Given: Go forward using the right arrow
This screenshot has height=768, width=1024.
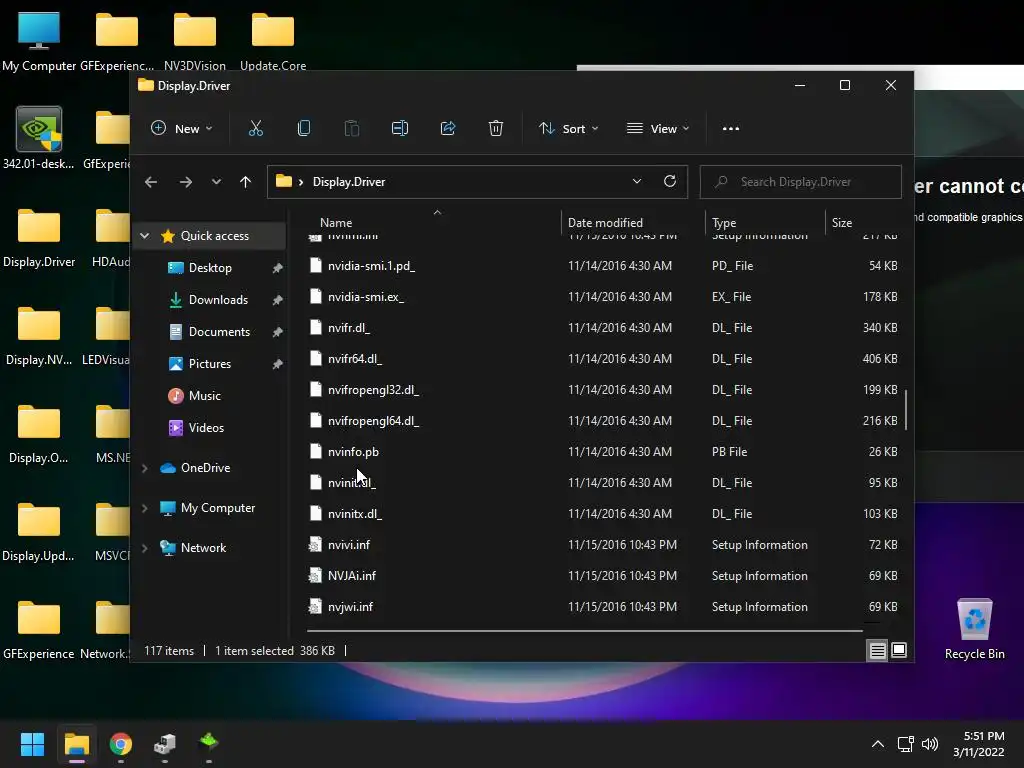Looking at the screenshot, I should (x=186, y=182).
